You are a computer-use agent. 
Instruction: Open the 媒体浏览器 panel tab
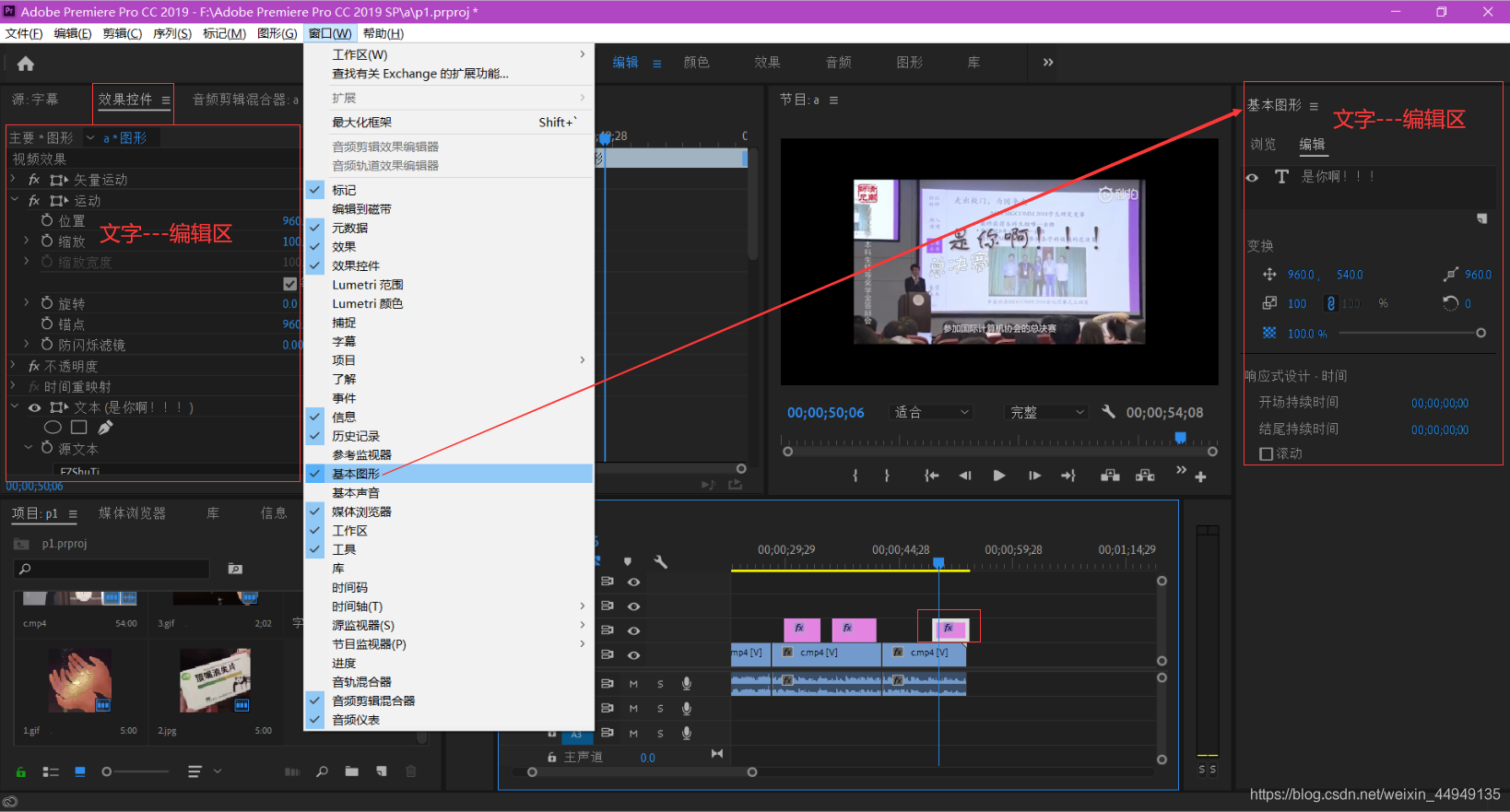132,513
